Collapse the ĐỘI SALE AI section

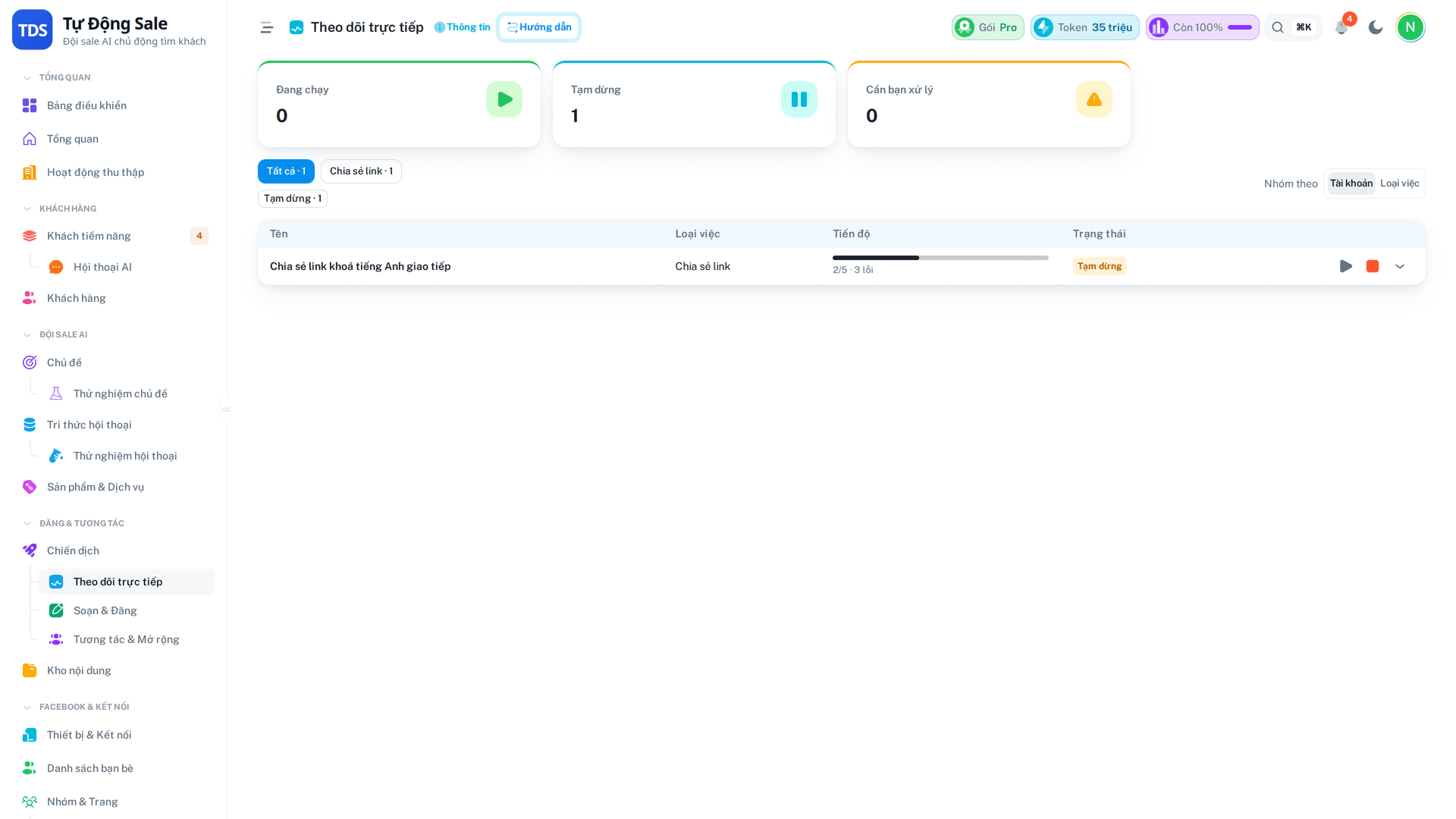click(55, 334)
